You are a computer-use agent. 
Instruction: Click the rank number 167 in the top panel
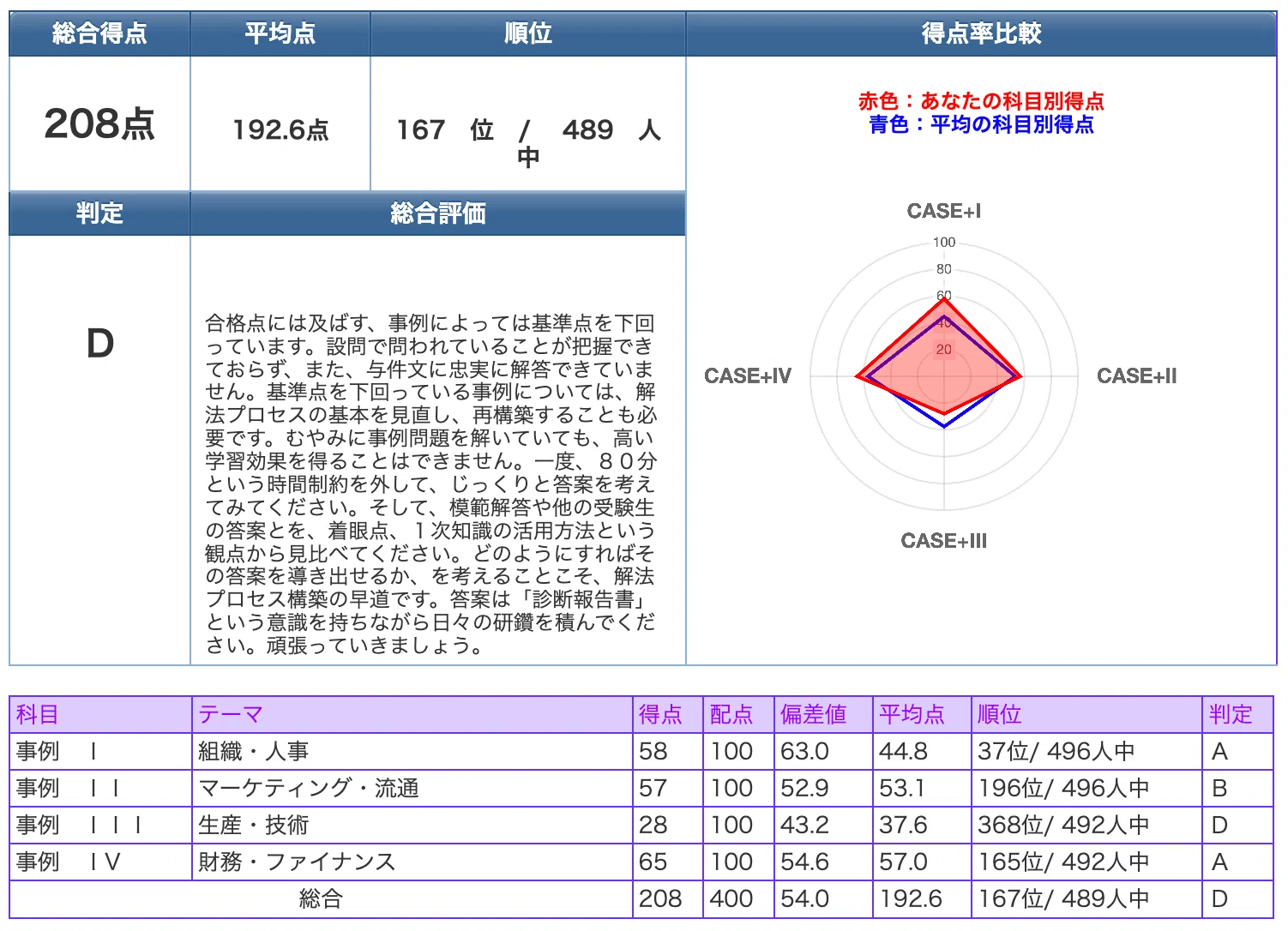420,129
